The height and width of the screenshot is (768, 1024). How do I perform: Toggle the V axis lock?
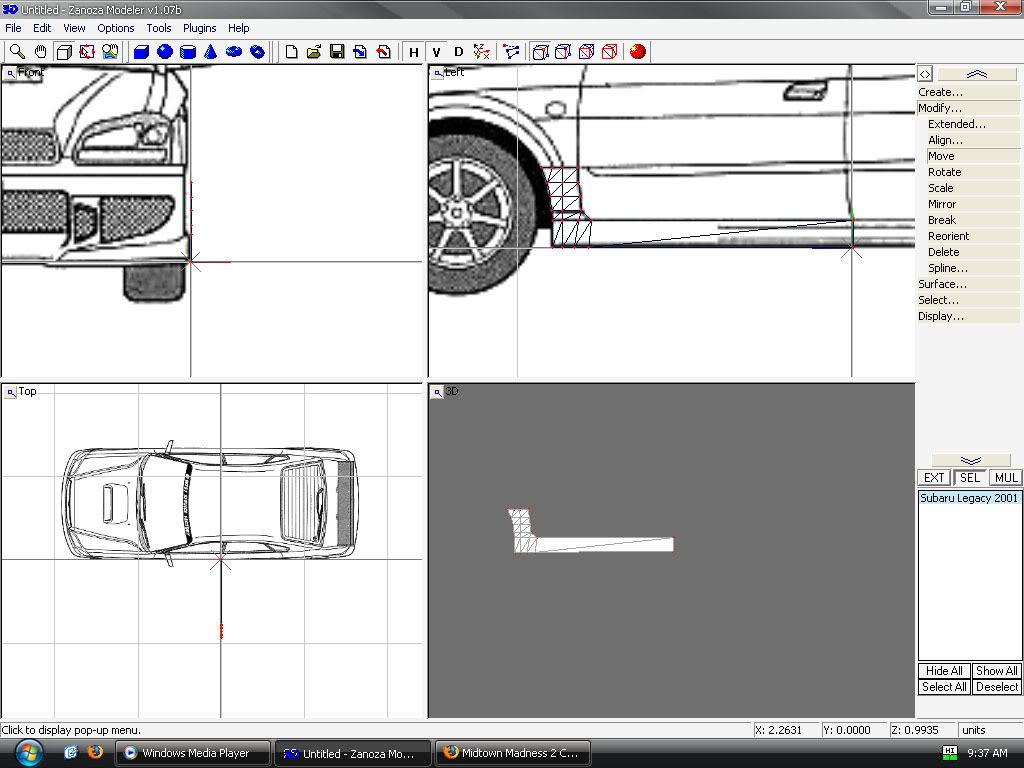coord(436,52)
